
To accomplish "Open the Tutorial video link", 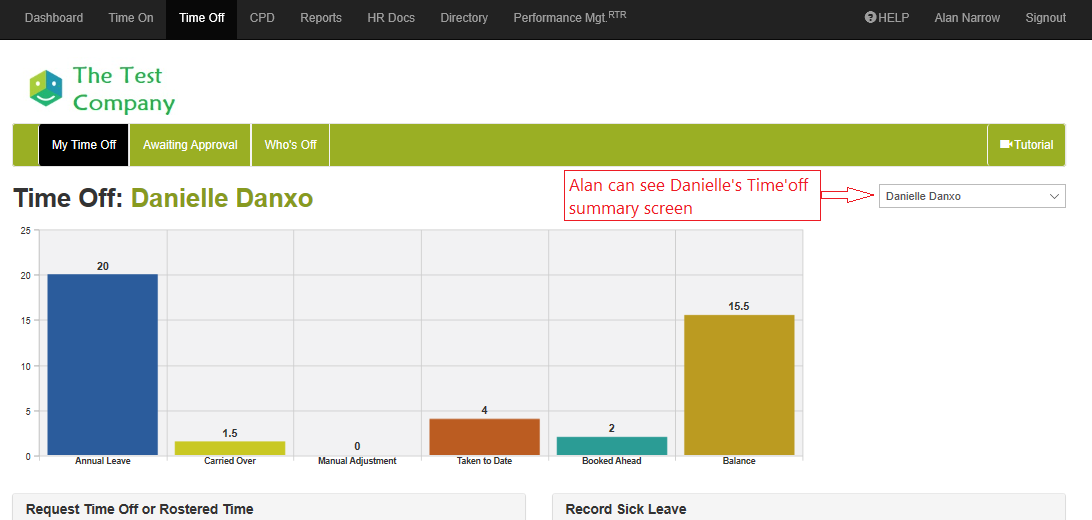I will coord(1026,145).
